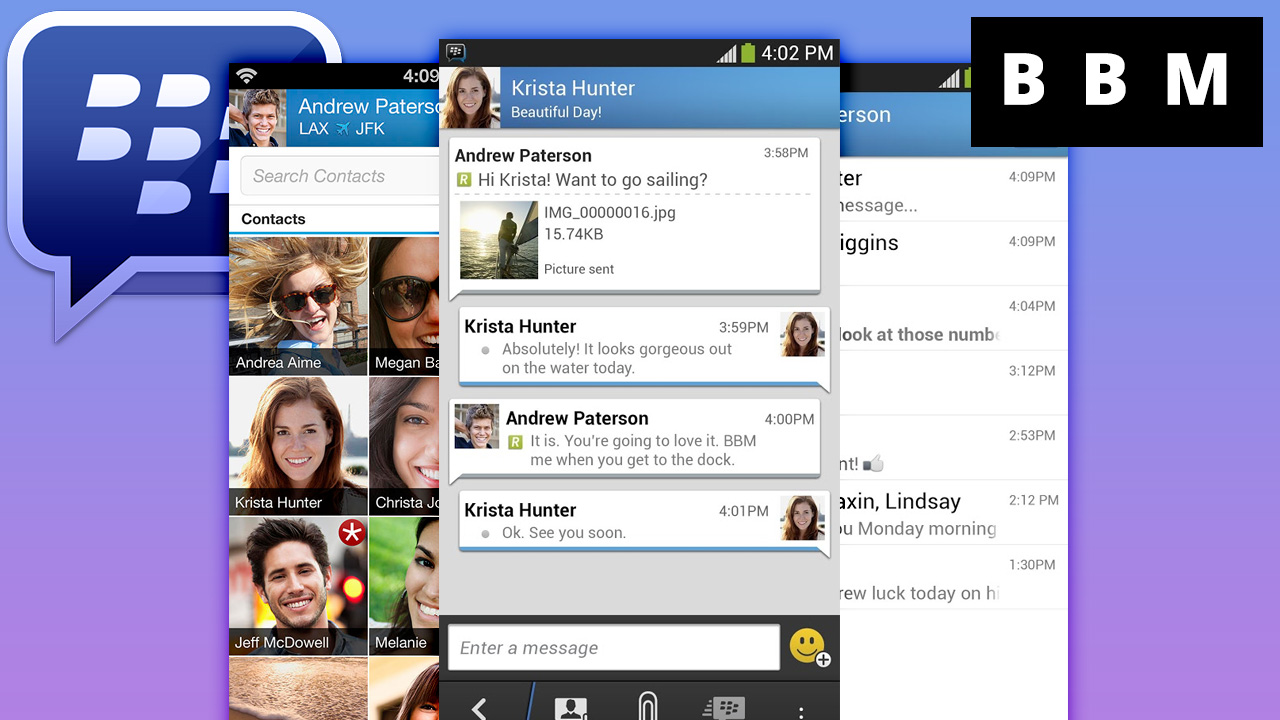Open the attachment paperclip icon
This screenshot has height=720, width=1280.
648,707
